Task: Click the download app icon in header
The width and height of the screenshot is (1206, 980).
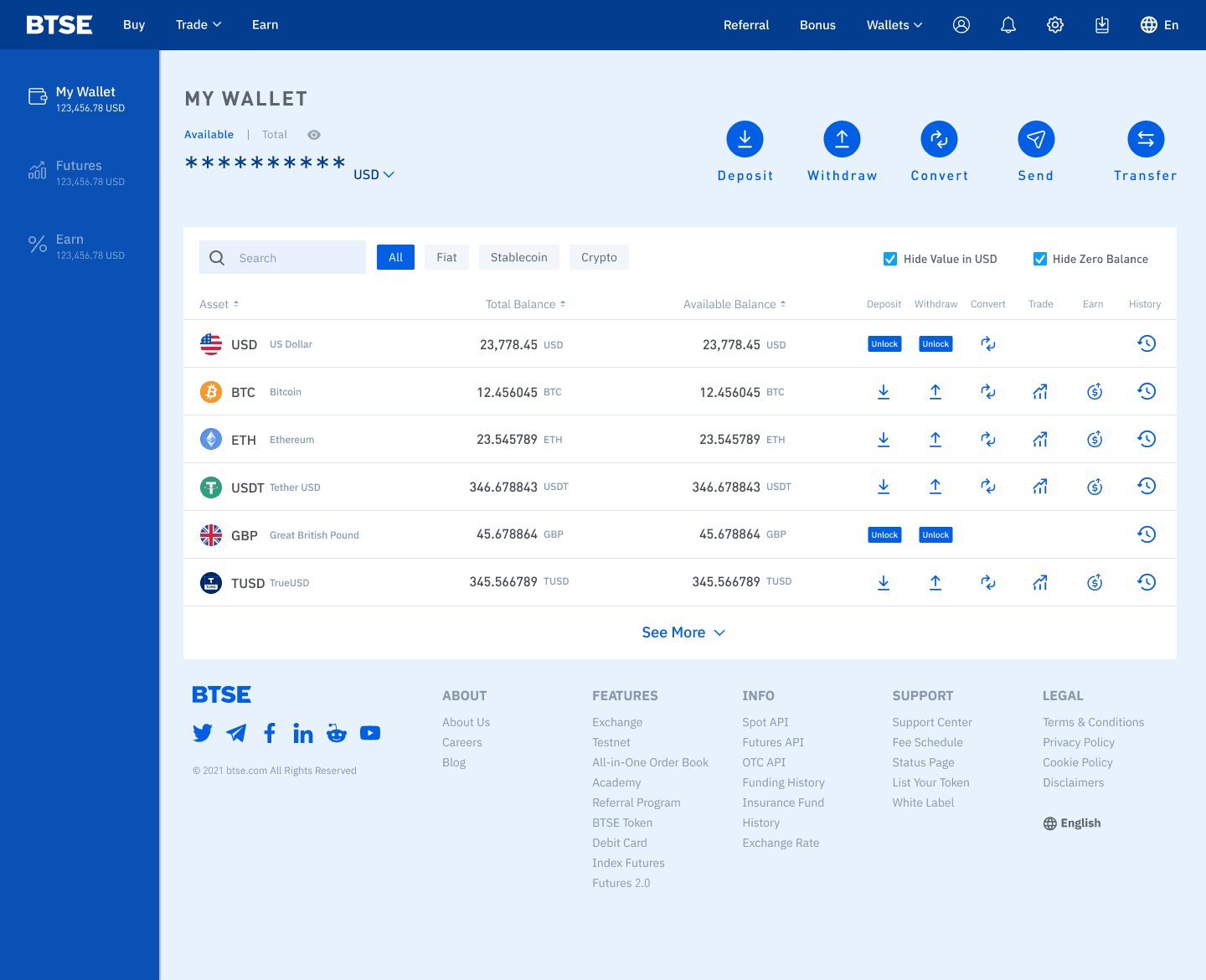Action: pyautogui.click(x=1102, y=25)
